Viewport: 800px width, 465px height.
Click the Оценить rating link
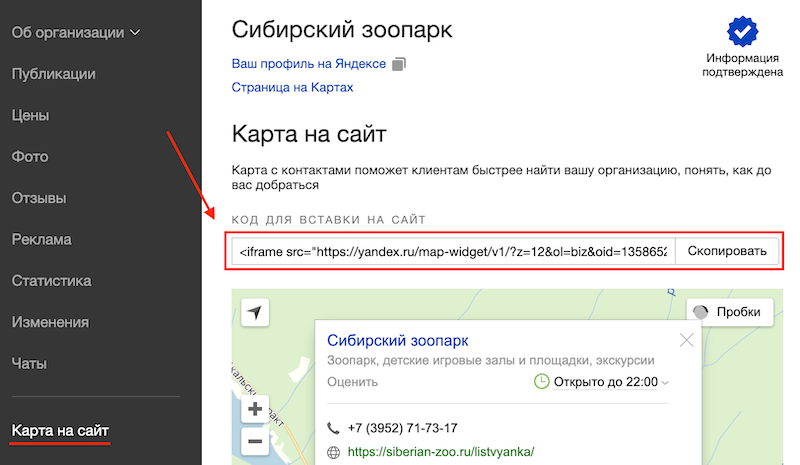(x=352, y=382)
